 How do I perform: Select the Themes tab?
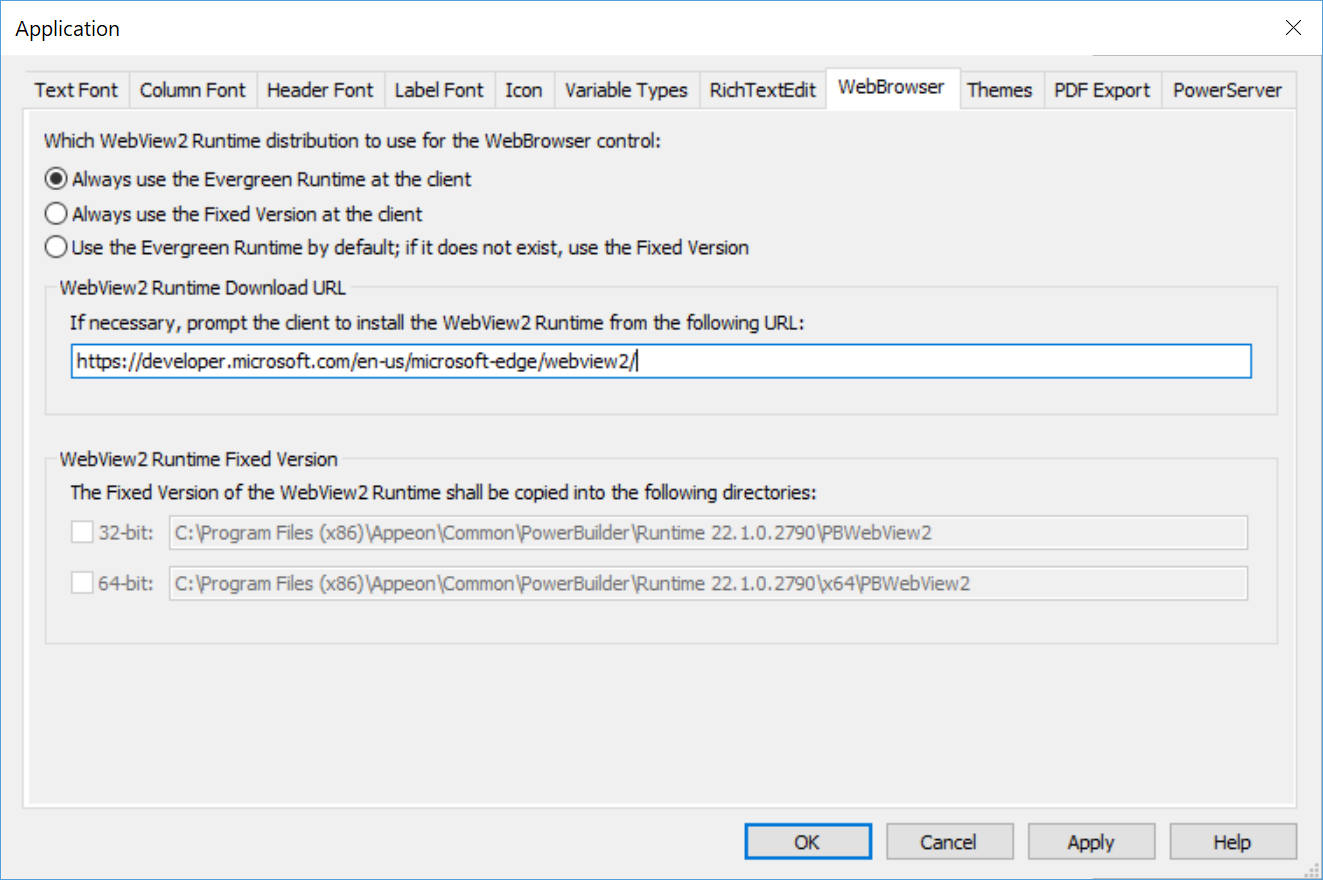pyautogui.click(x=999, y=90)
